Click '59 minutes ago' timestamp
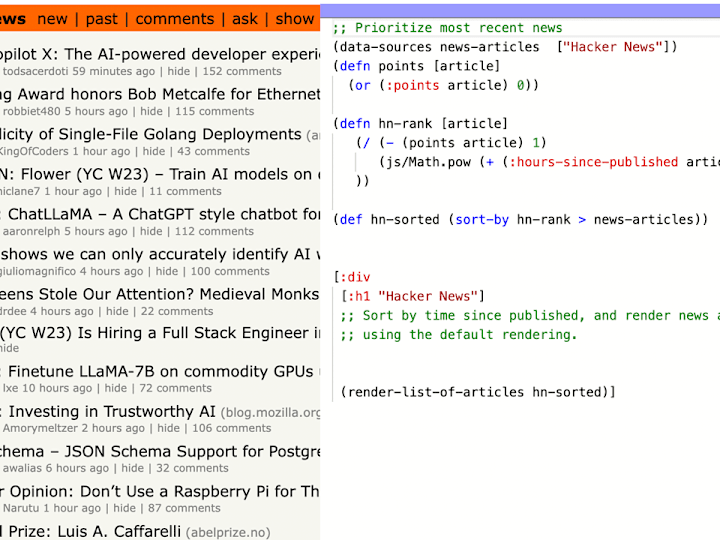720x540 pixels. tap(113, 71)
